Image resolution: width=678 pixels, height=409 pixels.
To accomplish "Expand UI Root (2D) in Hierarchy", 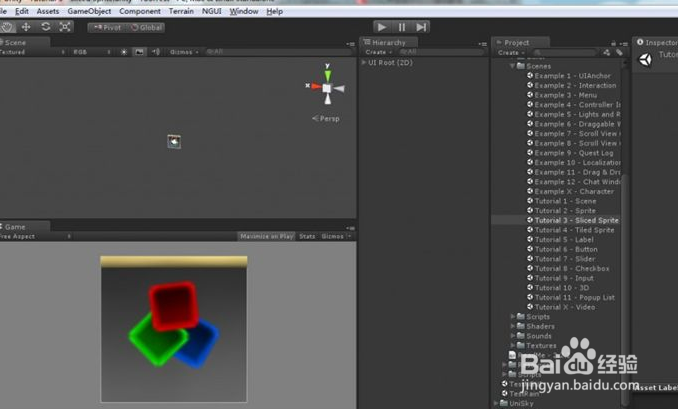I will (364, 62).
